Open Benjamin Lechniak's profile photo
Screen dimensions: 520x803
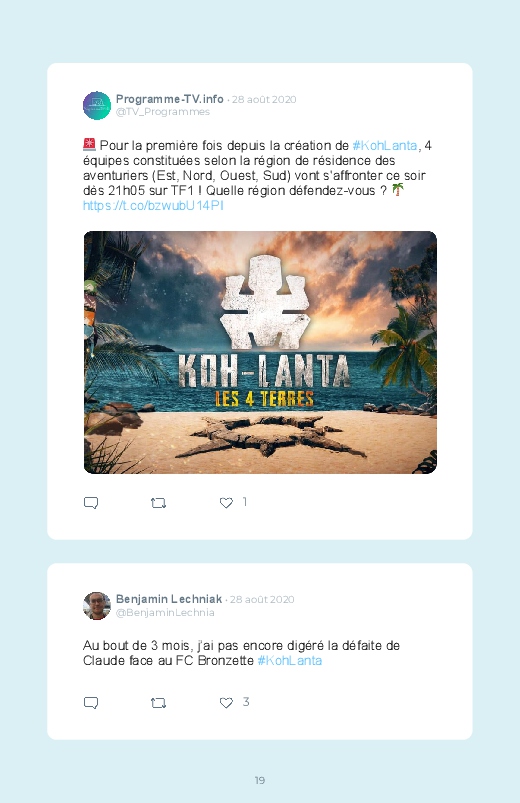coord(97,606)
